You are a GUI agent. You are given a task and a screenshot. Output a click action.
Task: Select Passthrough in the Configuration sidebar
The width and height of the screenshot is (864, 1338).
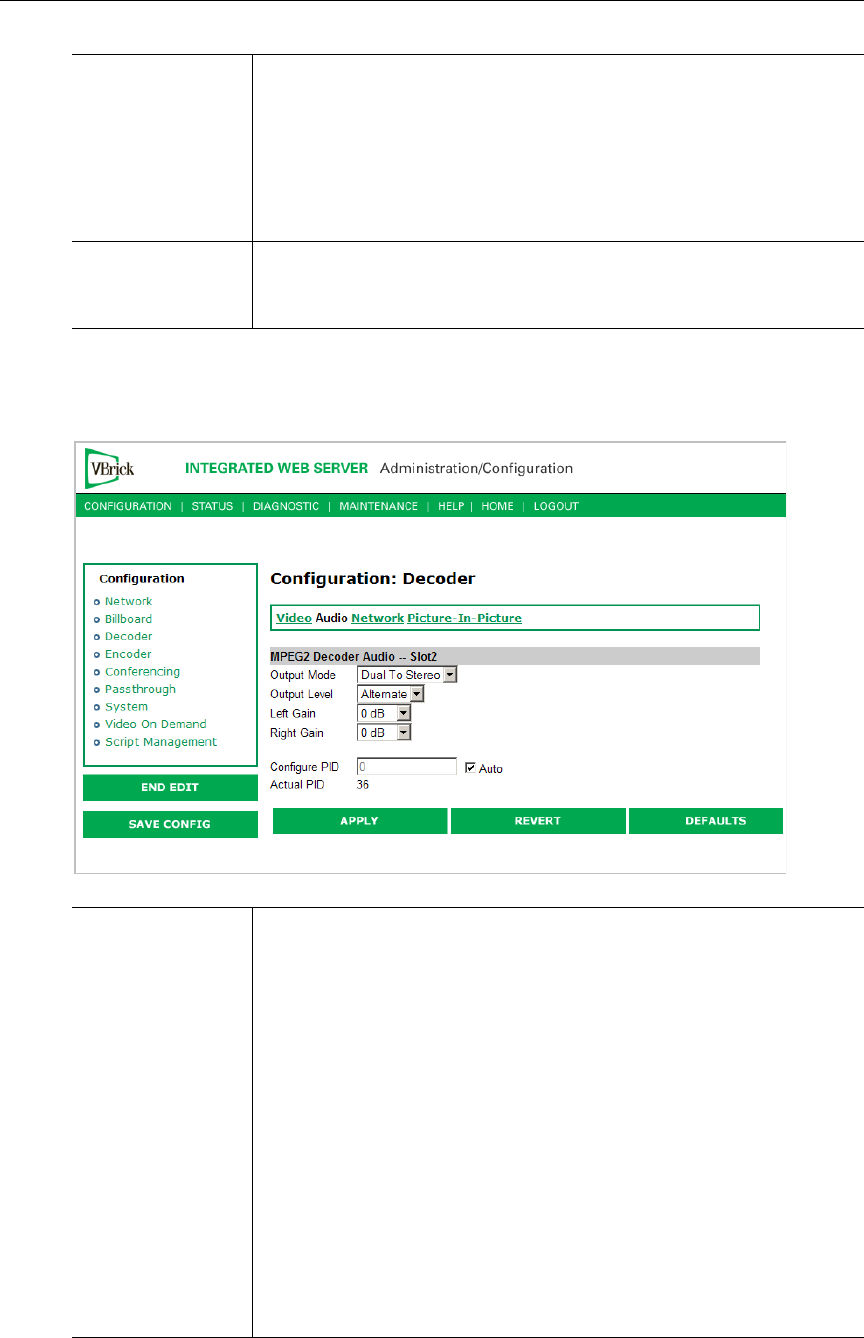(140, 689)
